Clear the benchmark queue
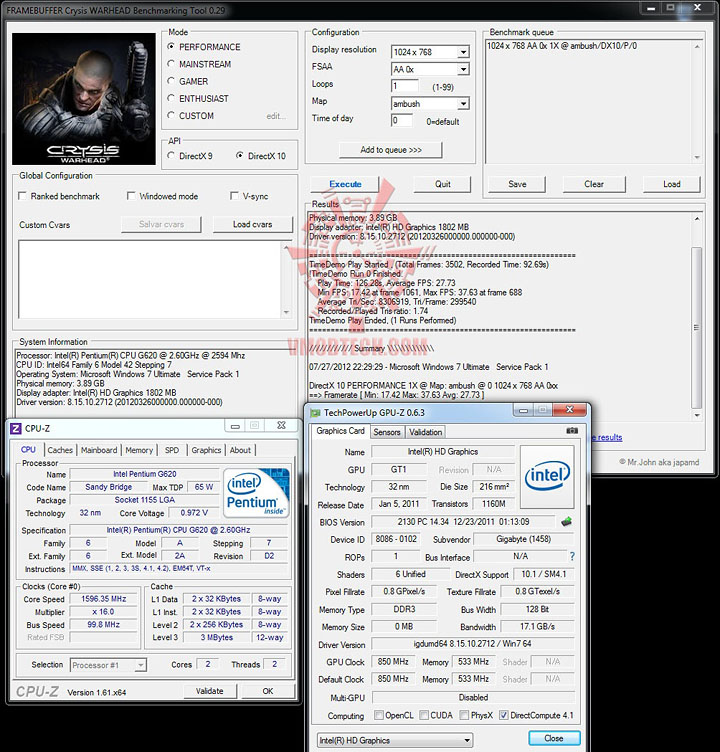 (x=594, y=184)
